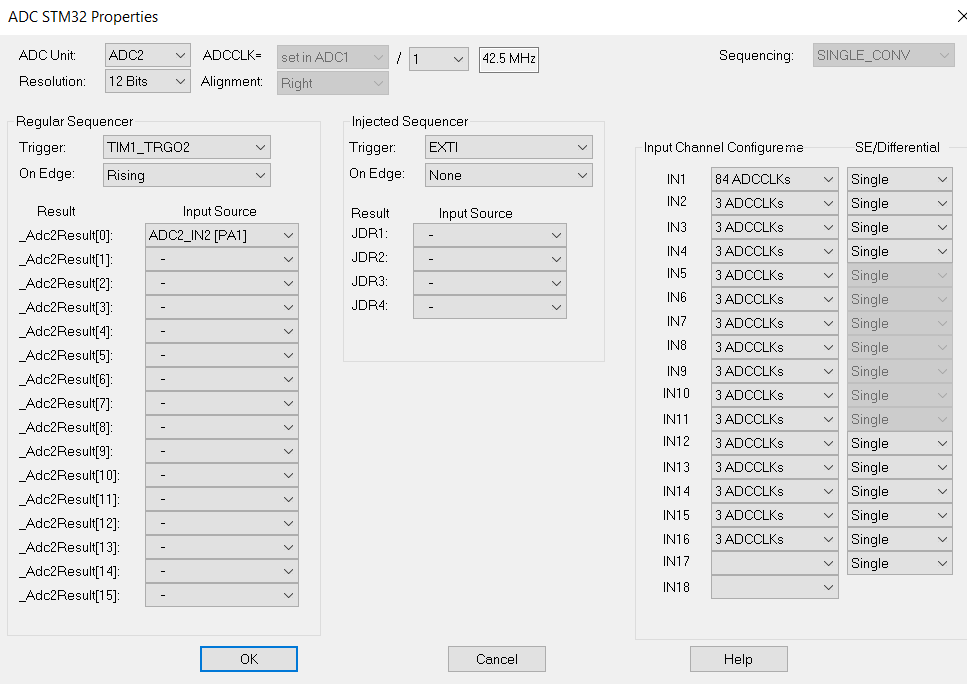The width and height of the screenshot is (967, 684).
Task: Open _Adc2Result[0] input source dropdown
Action: click(x=222, y=235)
